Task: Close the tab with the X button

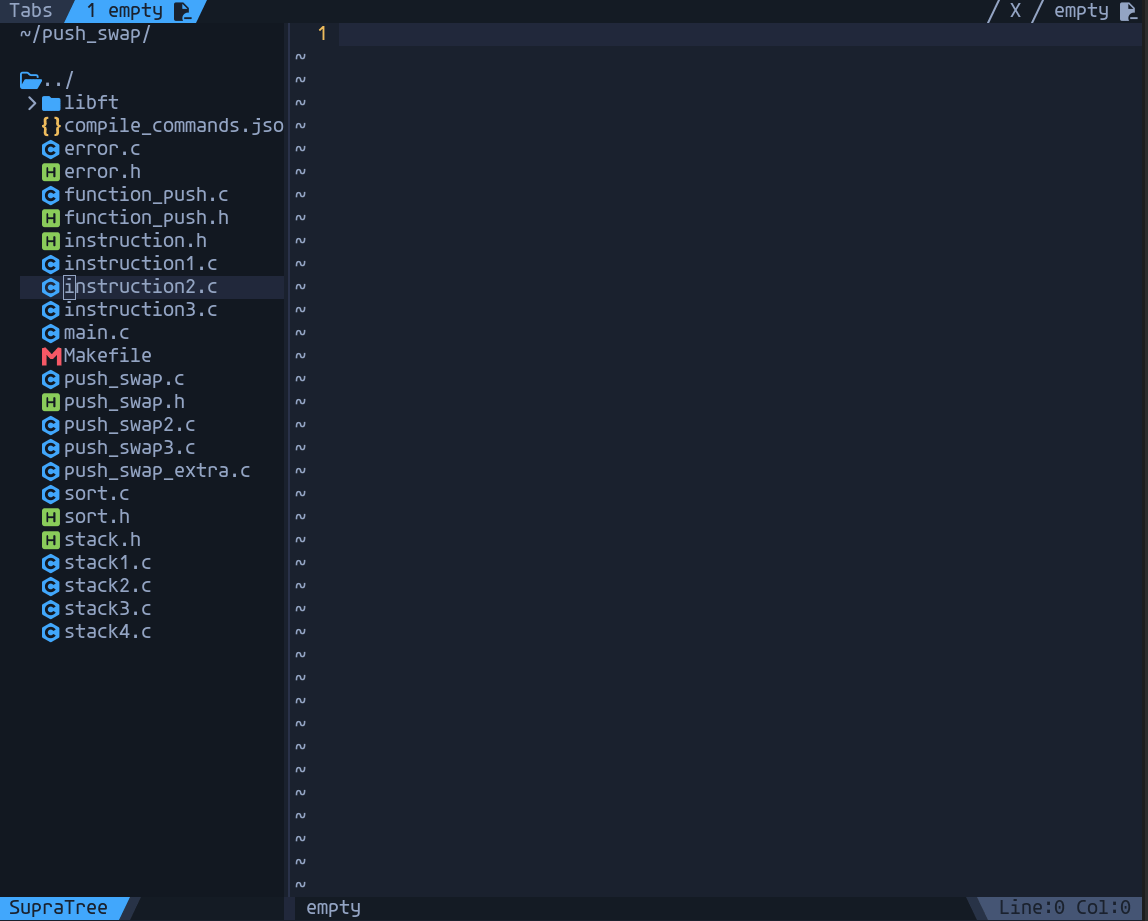Action: [x=1015, y=11]
